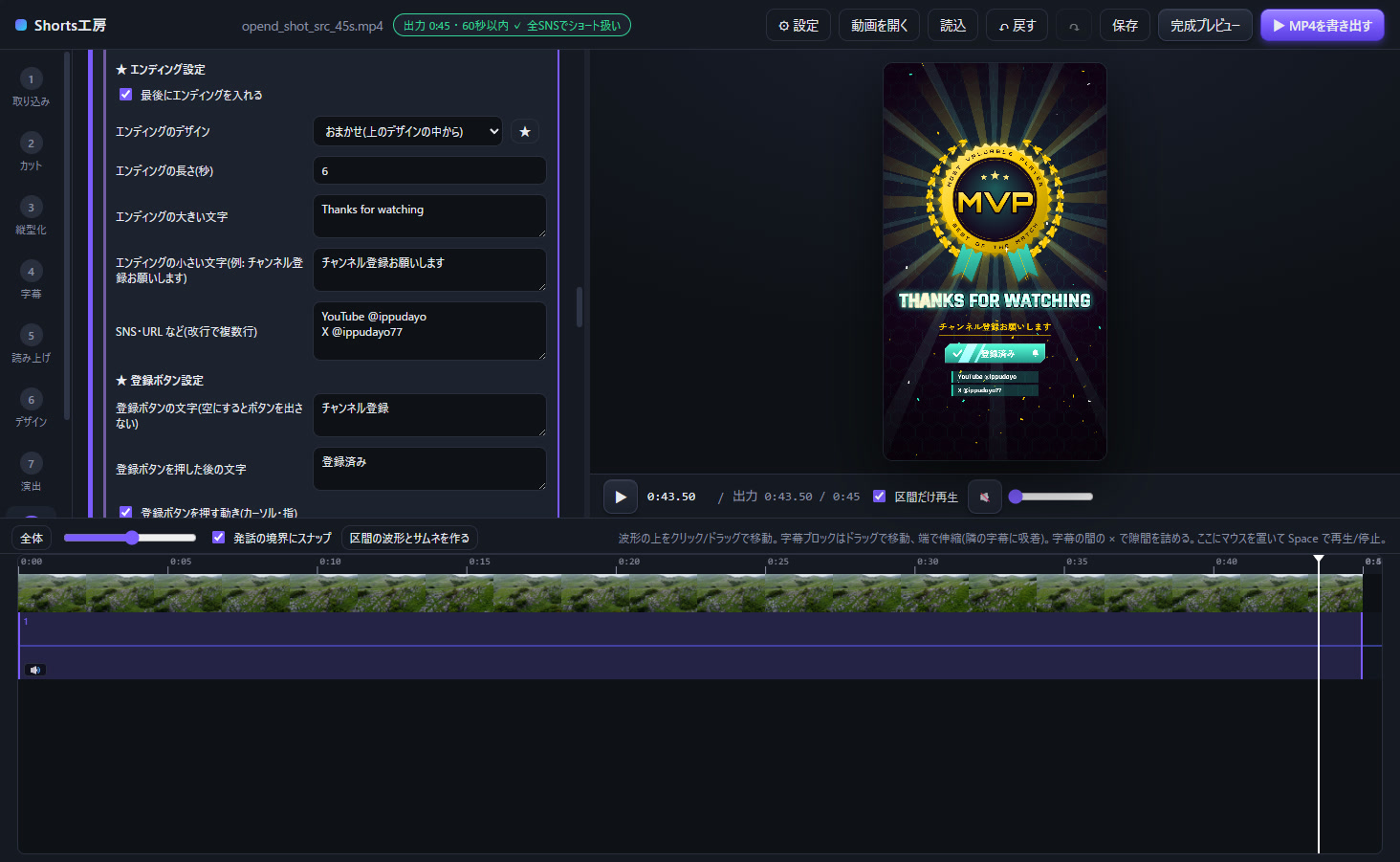Click the Shorts工房 app logo
The height and width of the screenshot is (862, 1400).
tap(61, 25)
